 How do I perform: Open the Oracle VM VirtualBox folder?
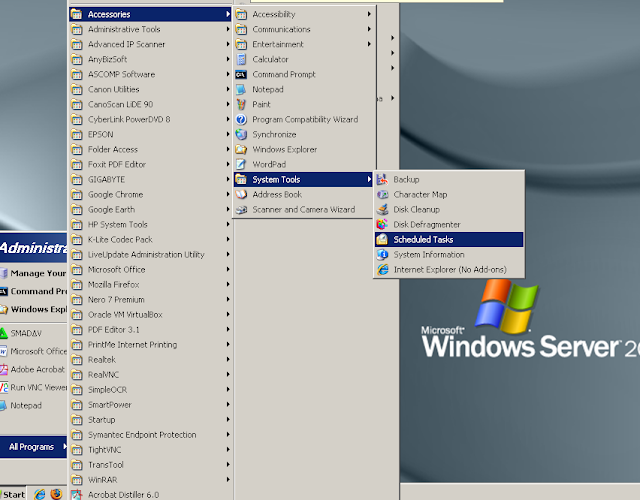click(150, 315)
